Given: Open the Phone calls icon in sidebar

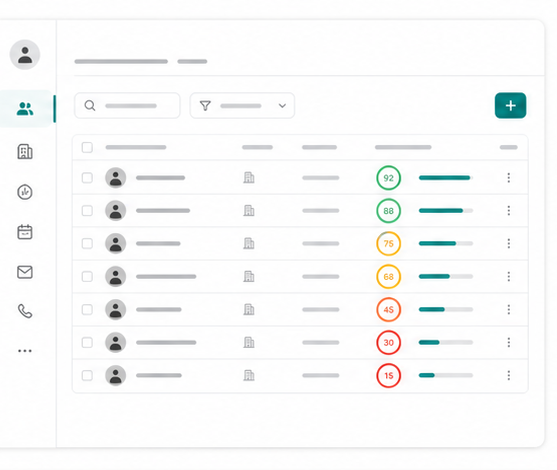Looking at the screenshot, I should [x=25, y=311].
